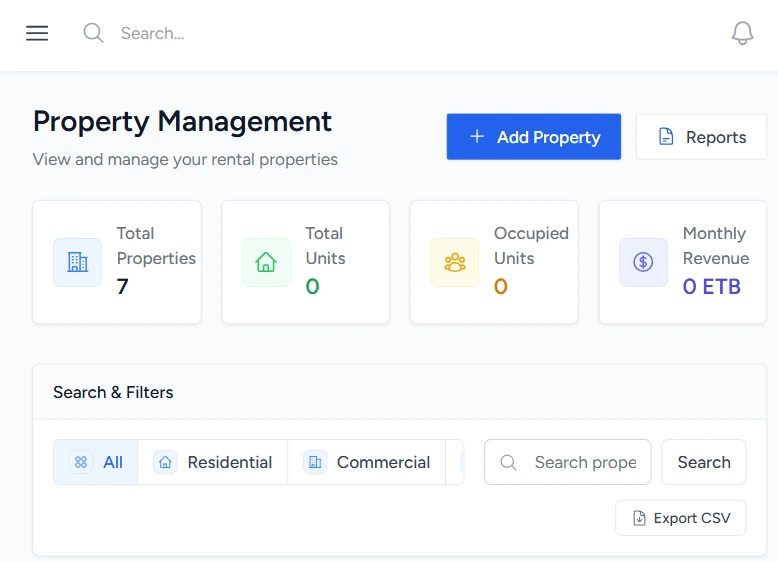Focus the Search properties input

click(x=568, y=462)
